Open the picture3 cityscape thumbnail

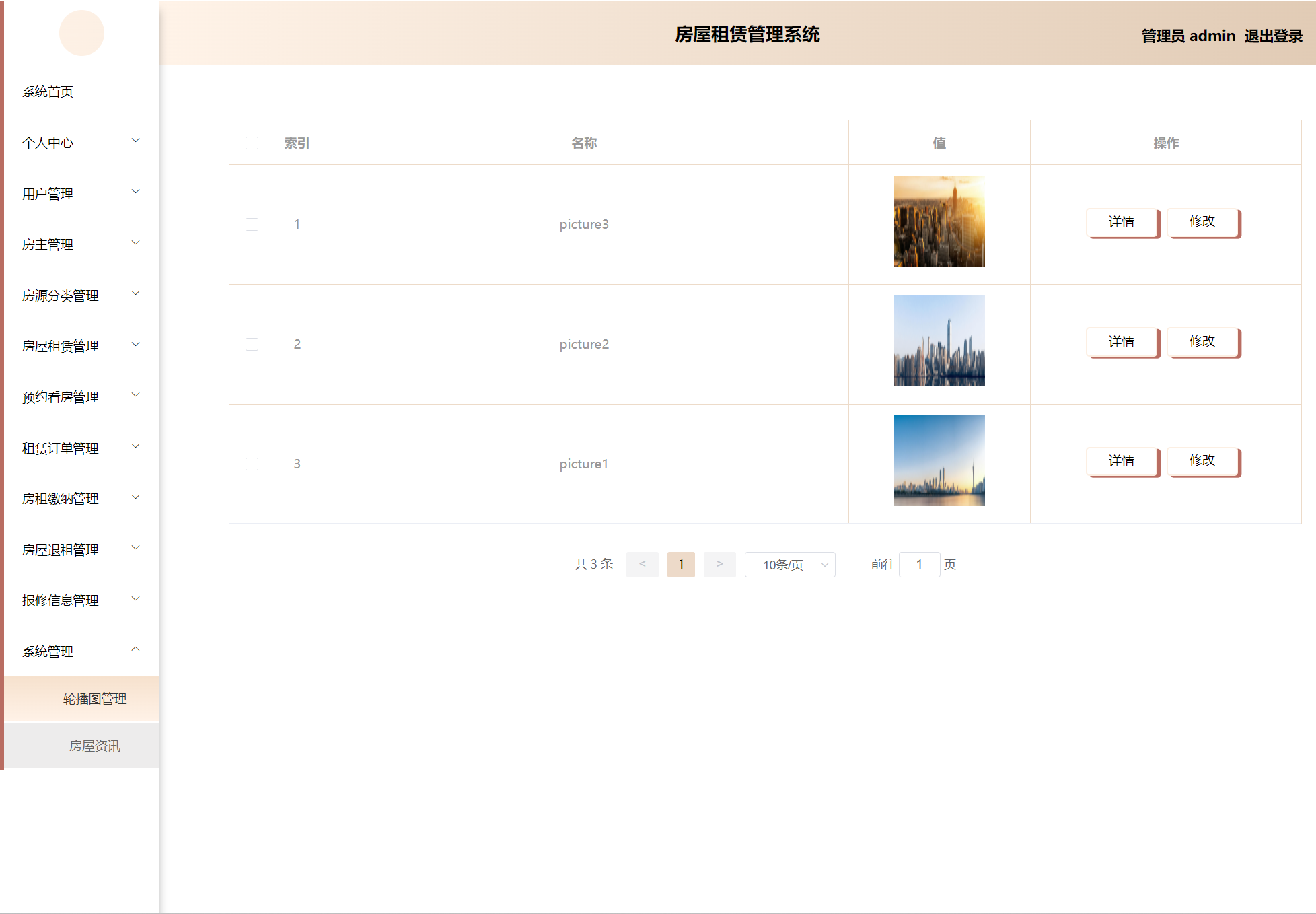coord(939,221)
